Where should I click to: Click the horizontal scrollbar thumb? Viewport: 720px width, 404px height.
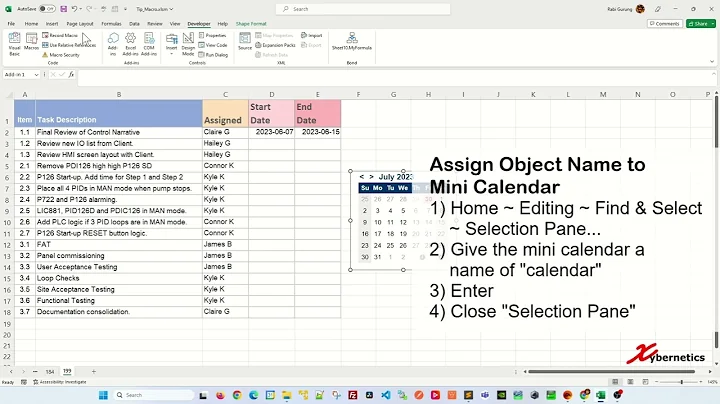[614, 371]
